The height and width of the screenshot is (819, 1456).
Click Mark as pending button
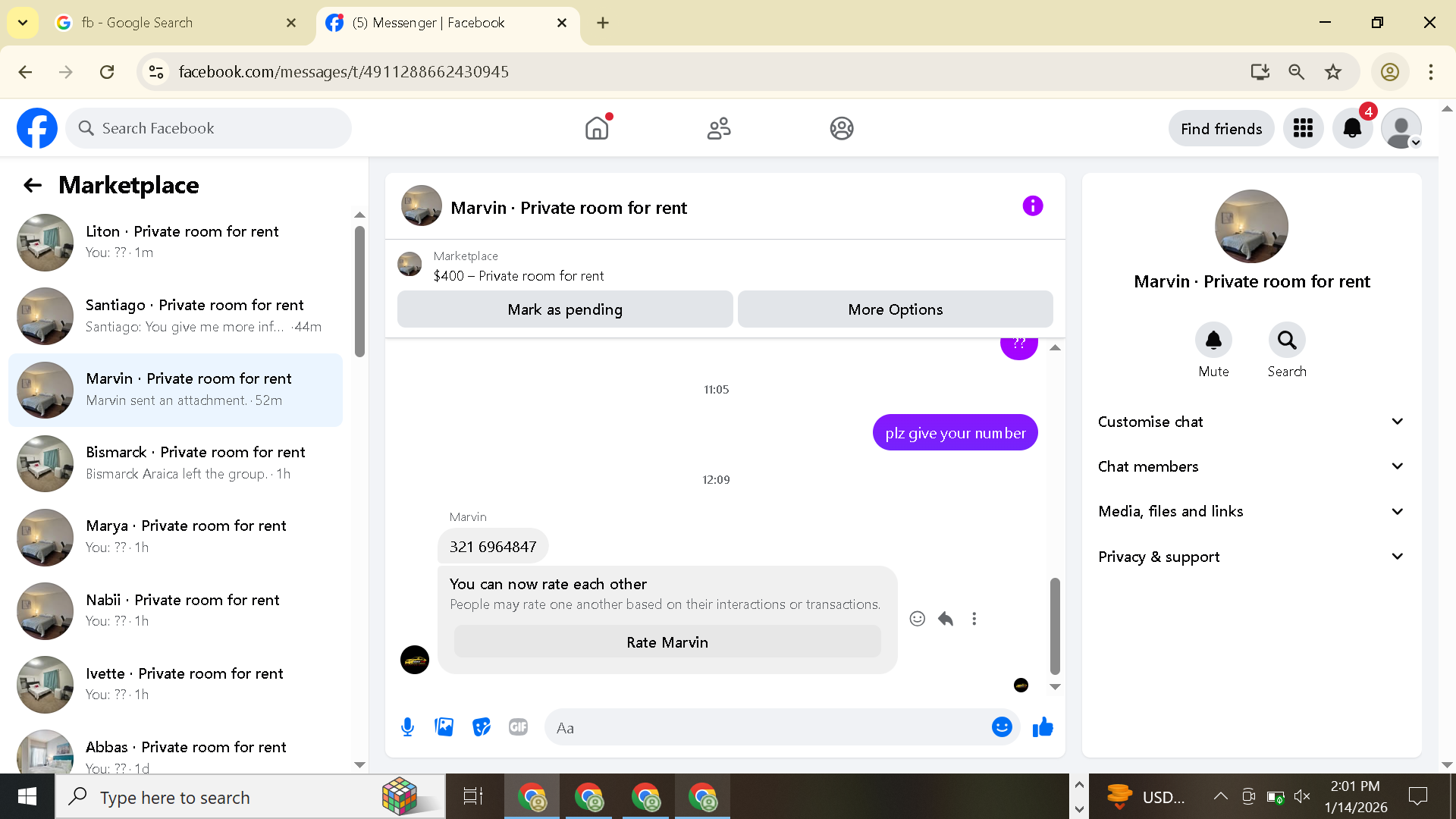pos(565,309)
